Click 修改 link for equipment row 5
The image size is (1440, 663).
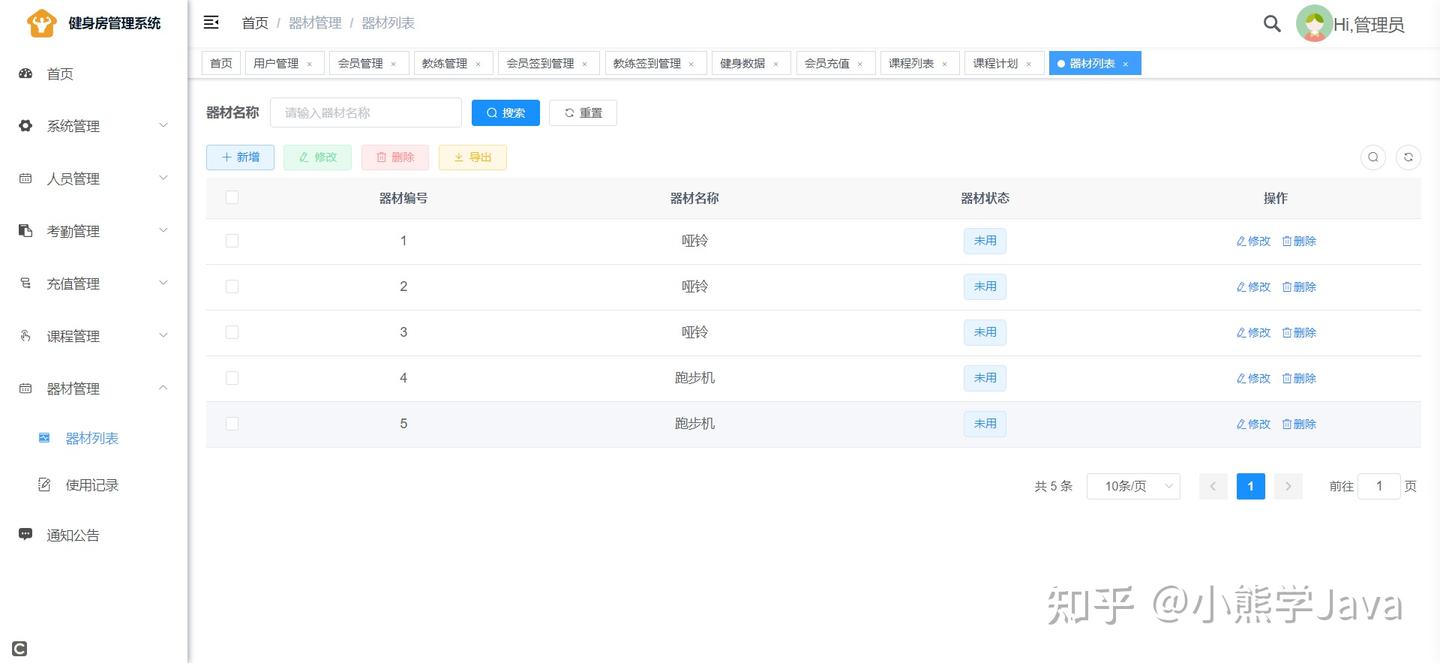pyautogui.click(x=1253, y=424)
